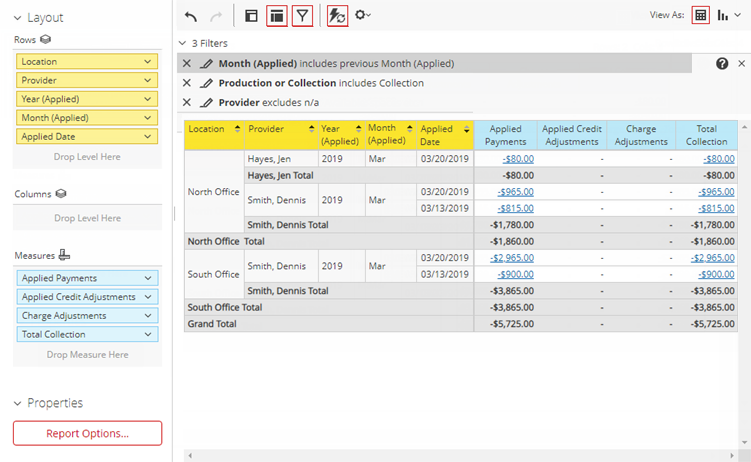Collapse the Layout panel section
This screenshot has height=462, width=751.
pos(17,18)
